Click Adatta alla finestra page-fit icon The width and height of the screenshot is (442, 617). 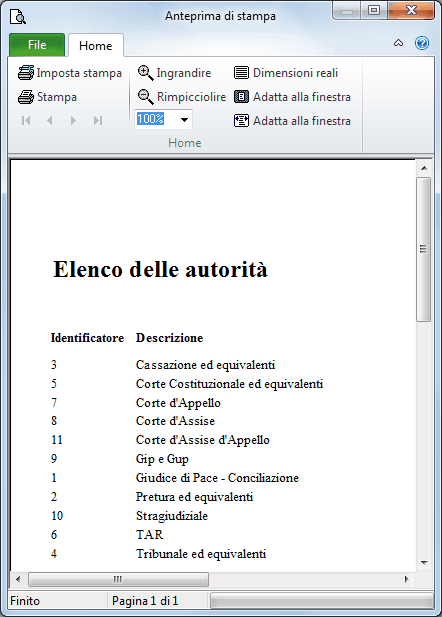pos(241,97)
